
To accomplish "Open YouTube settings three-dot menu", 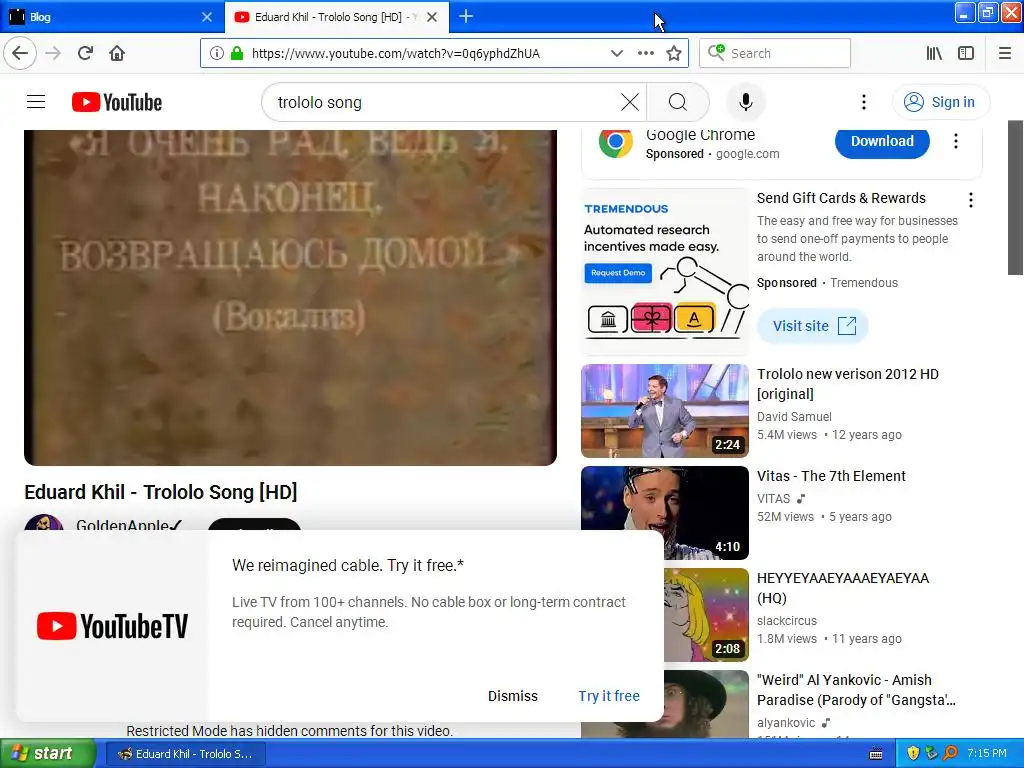I will pos(863,102).
